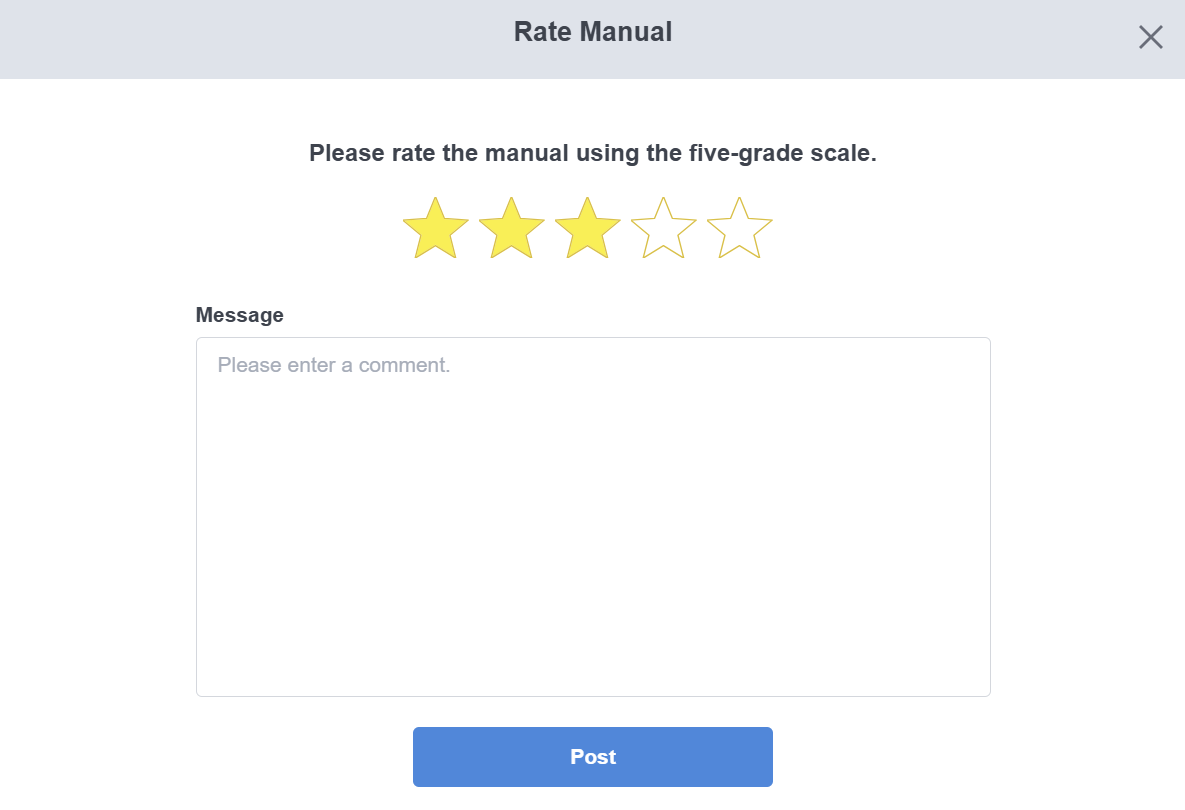Dismiss the dialog with the X icon
Viewport: 1185px width, 810px height.
pyautogui.click(x=1151, y=38)
